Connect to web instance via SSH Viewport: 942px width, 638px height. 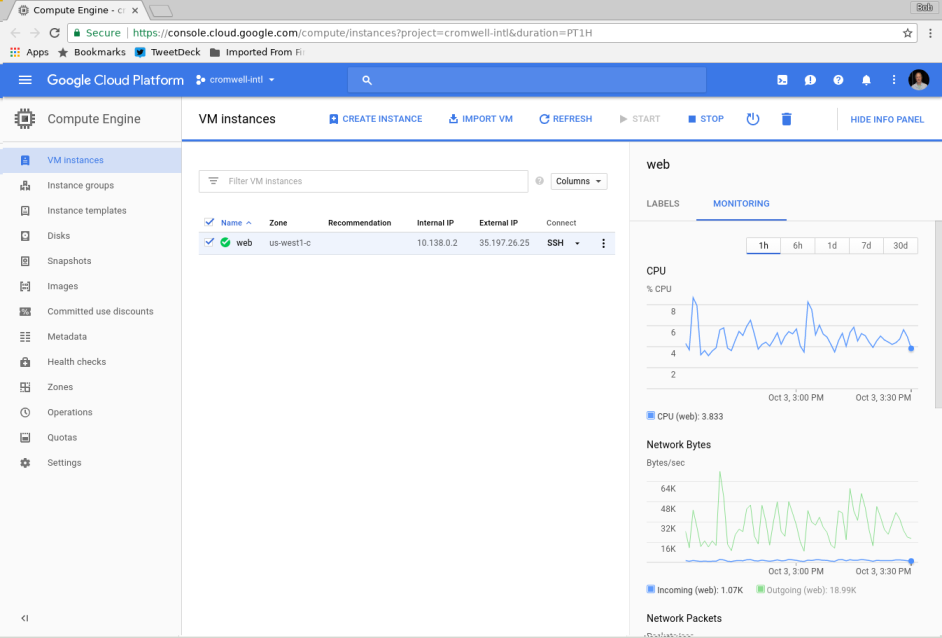point(556,243)
